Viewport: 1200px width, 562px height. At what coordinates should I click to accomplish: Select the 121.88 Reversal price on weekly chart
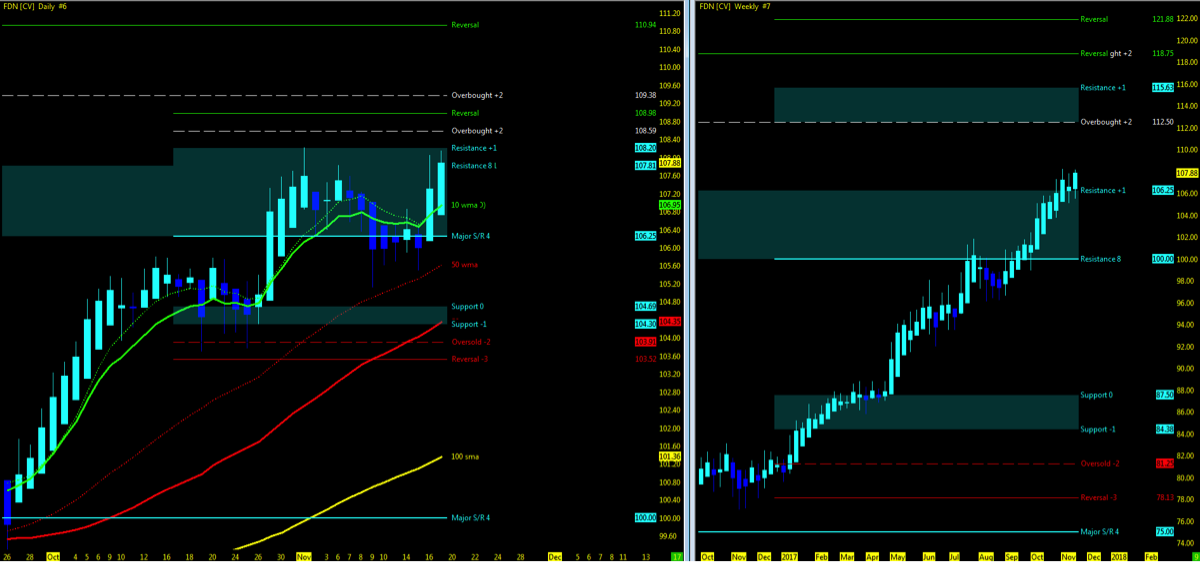pyautogui.click(x=1162, y=19)
